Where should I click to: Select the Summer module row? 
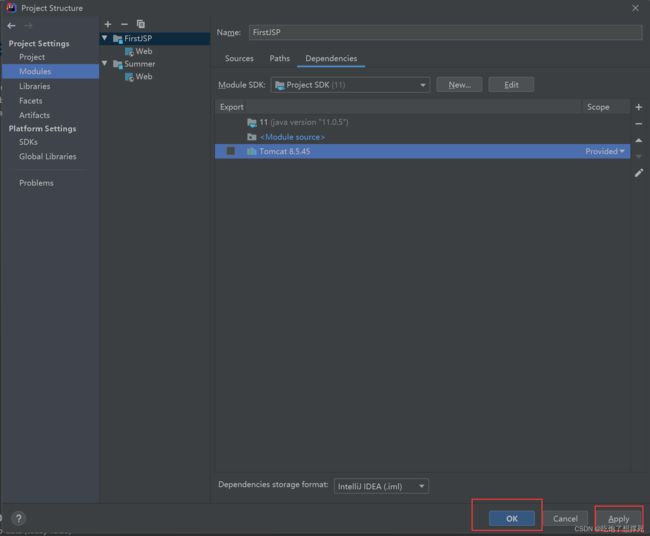[x=155, y=64]
